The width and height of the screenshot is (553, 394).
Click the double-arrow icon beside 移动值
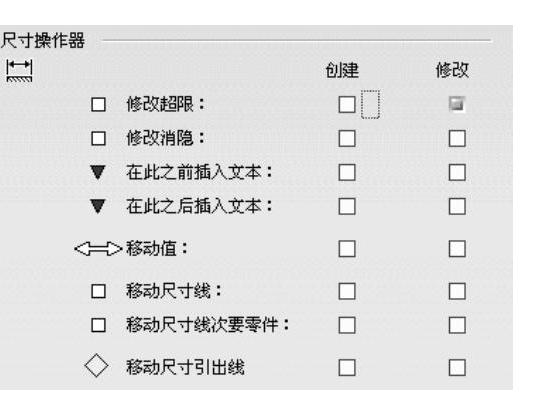point(98,249)
